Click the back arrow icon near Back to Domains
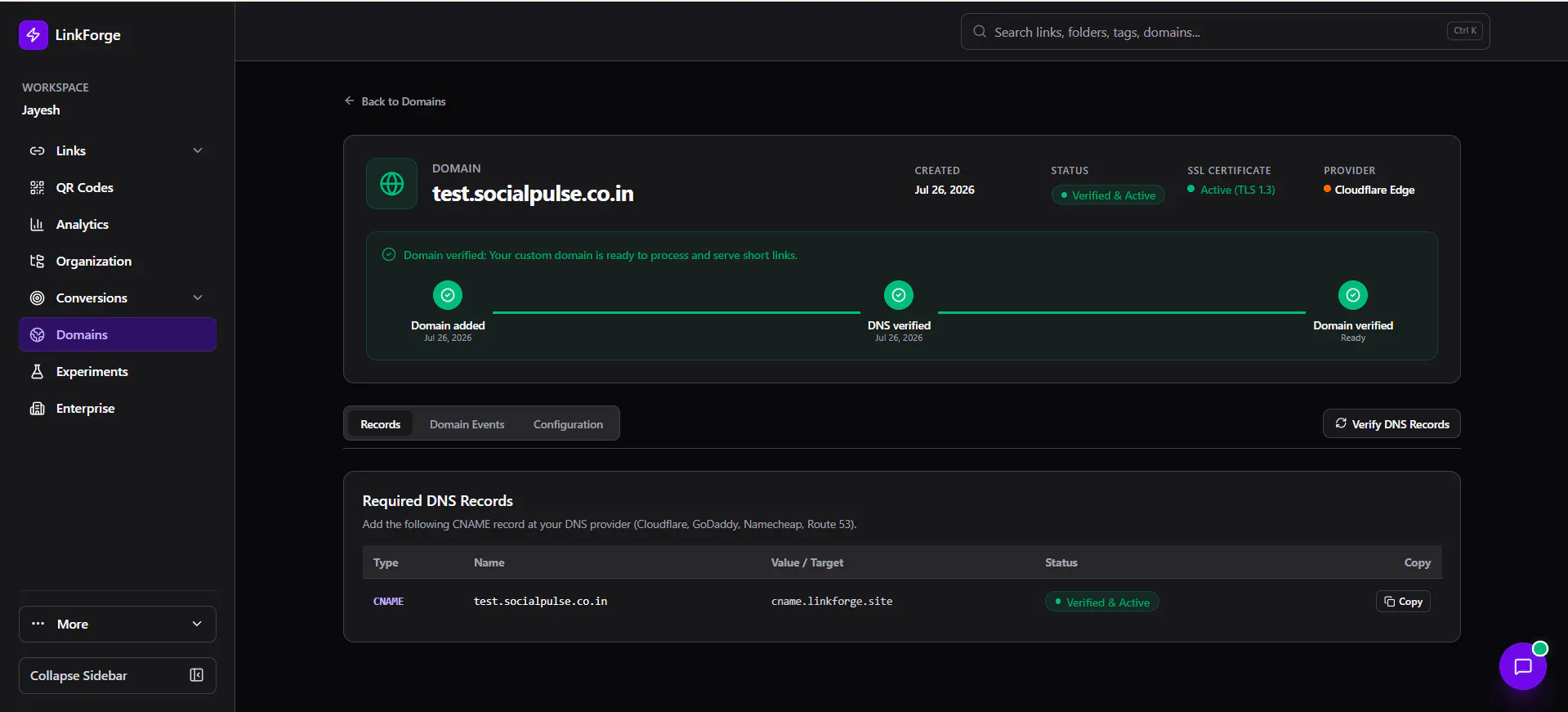 pos(350,101)
